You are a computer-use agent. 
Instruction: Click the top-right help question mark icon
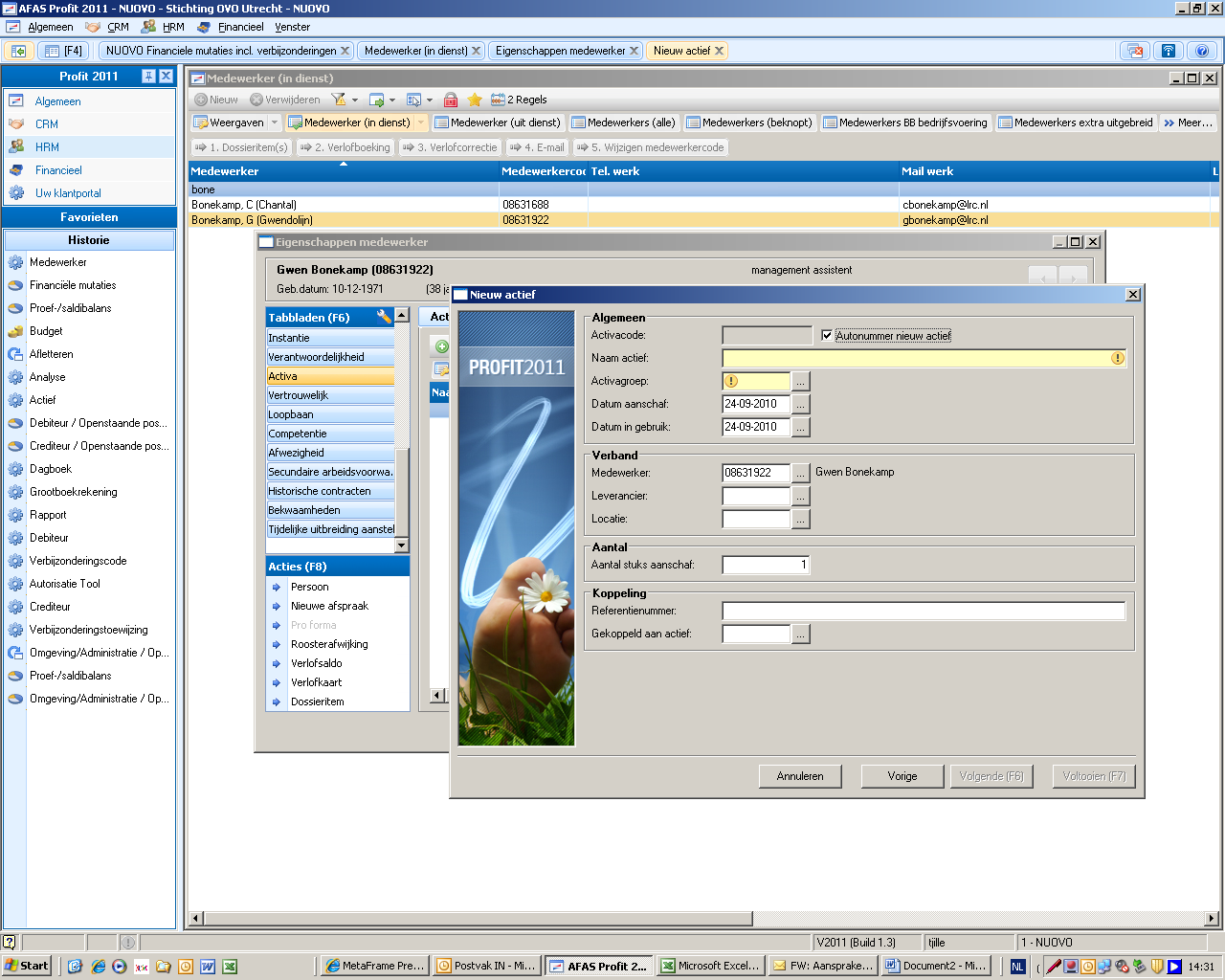1202,51
